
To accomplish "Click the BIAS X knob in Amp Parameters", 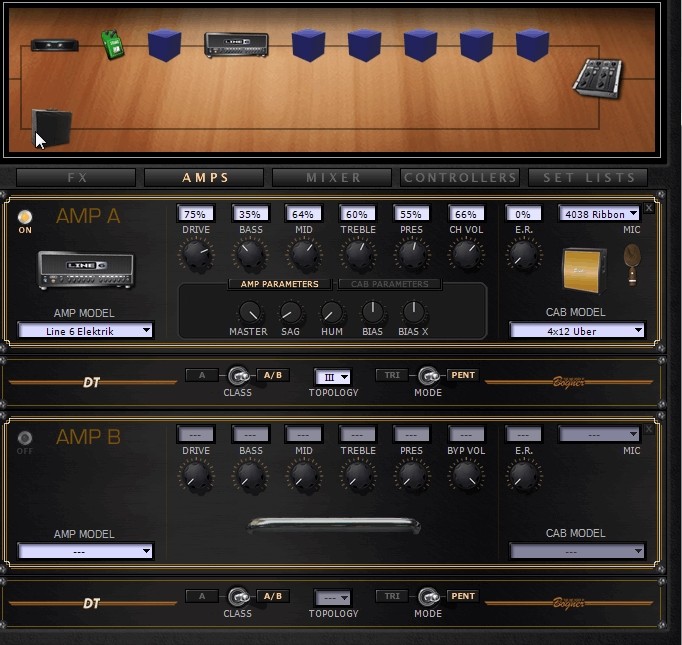I will 414,311.
